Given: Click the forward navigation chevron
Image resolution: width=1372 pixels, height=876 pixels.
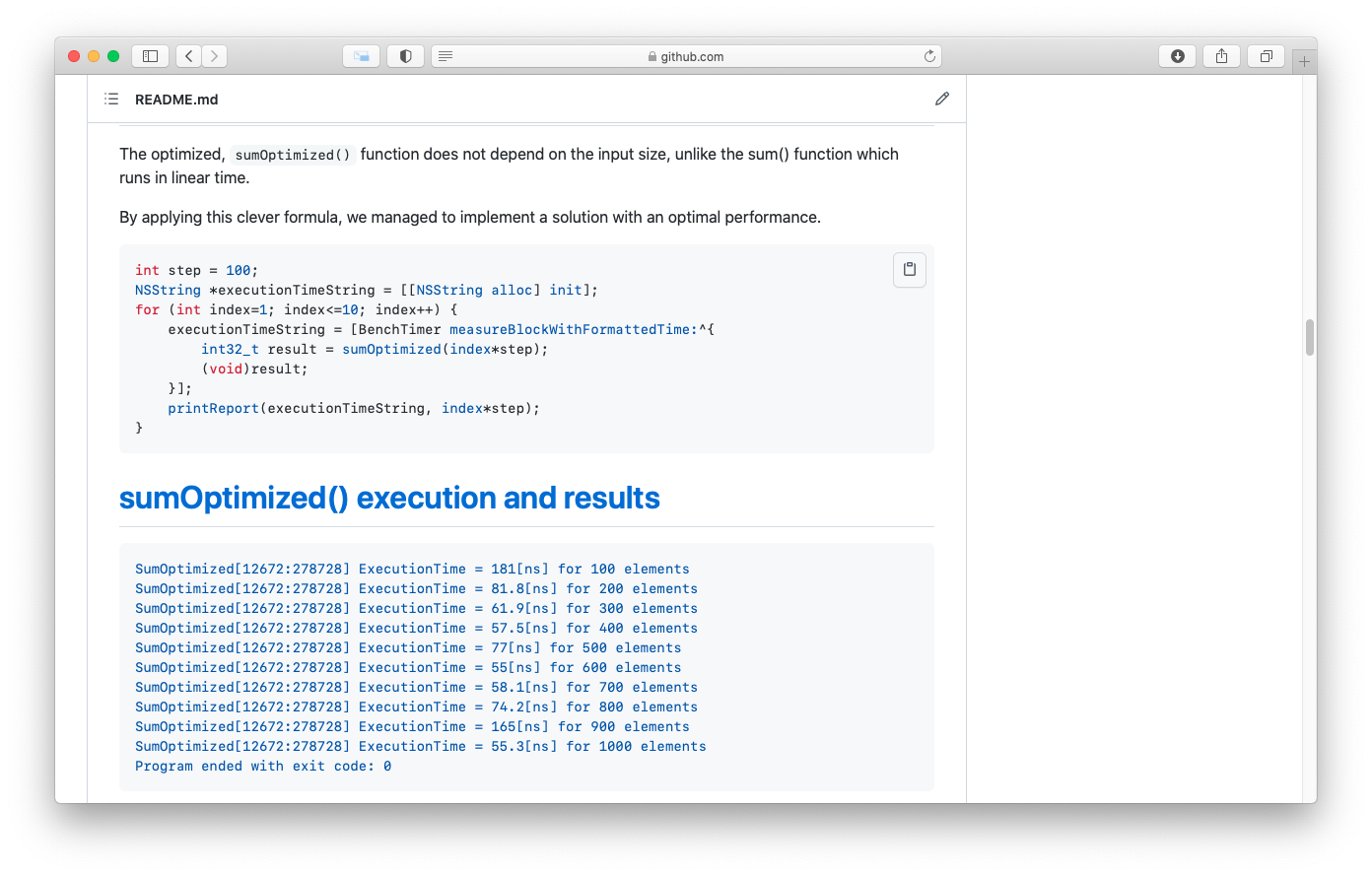Looking at the screenshot, I should [214, 56].
